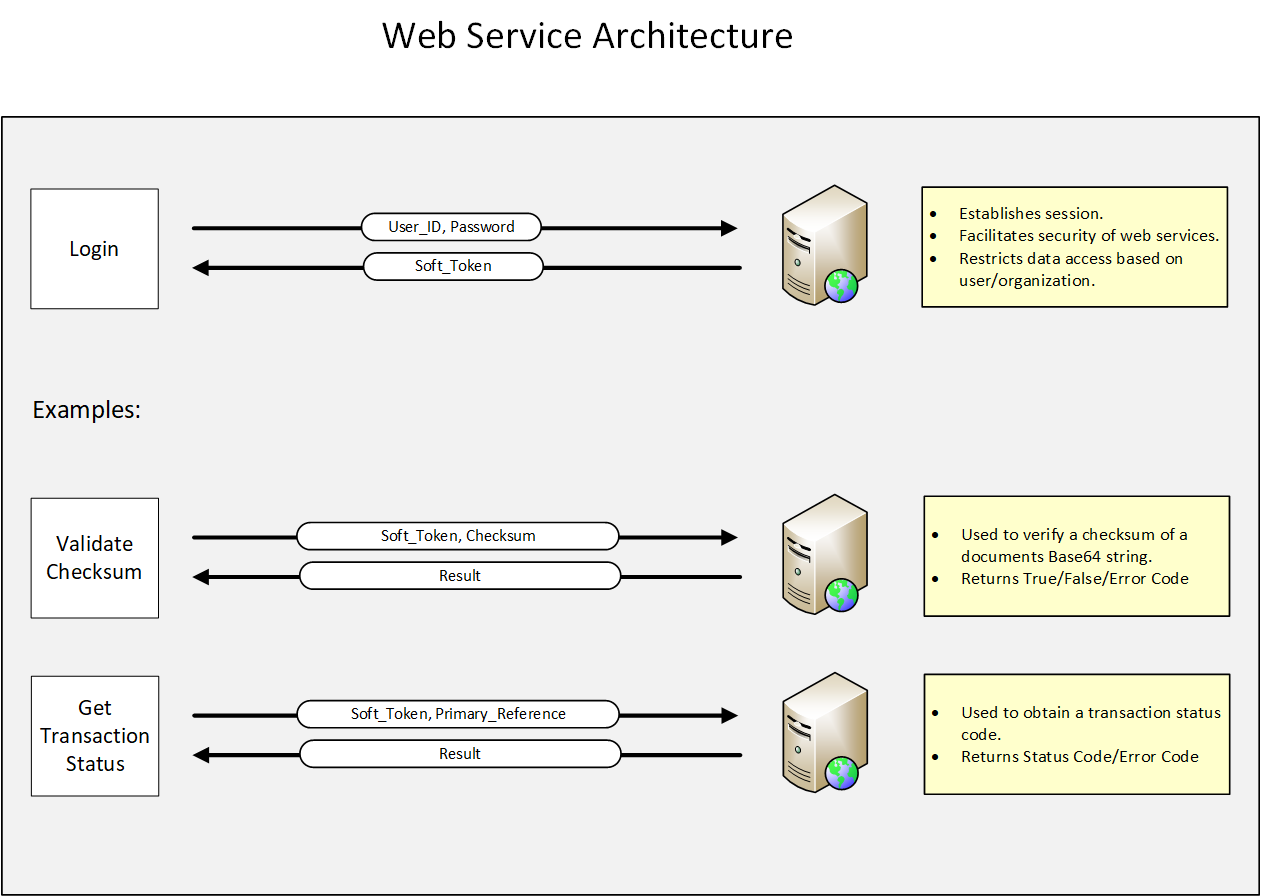Viewport: 1261px width, 896px height.
Task: Select the globe on the Validate Checksum server
Action: point(841,596)
